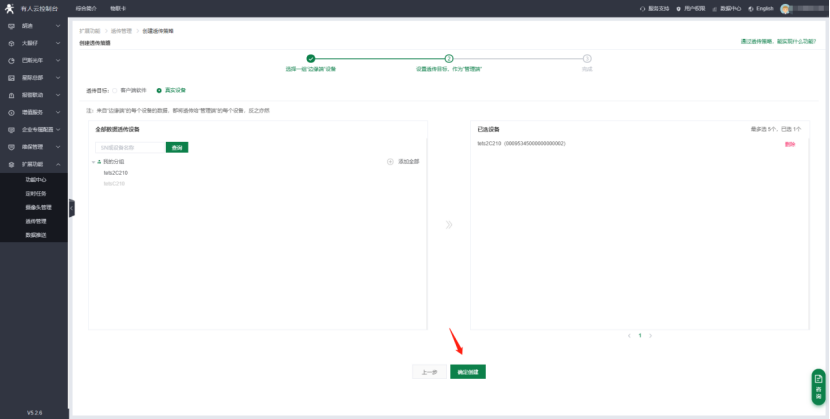Open 透传管理 in sidebar submenu
This screenshot has height=419, width=830.
click(x=36, y=220)
